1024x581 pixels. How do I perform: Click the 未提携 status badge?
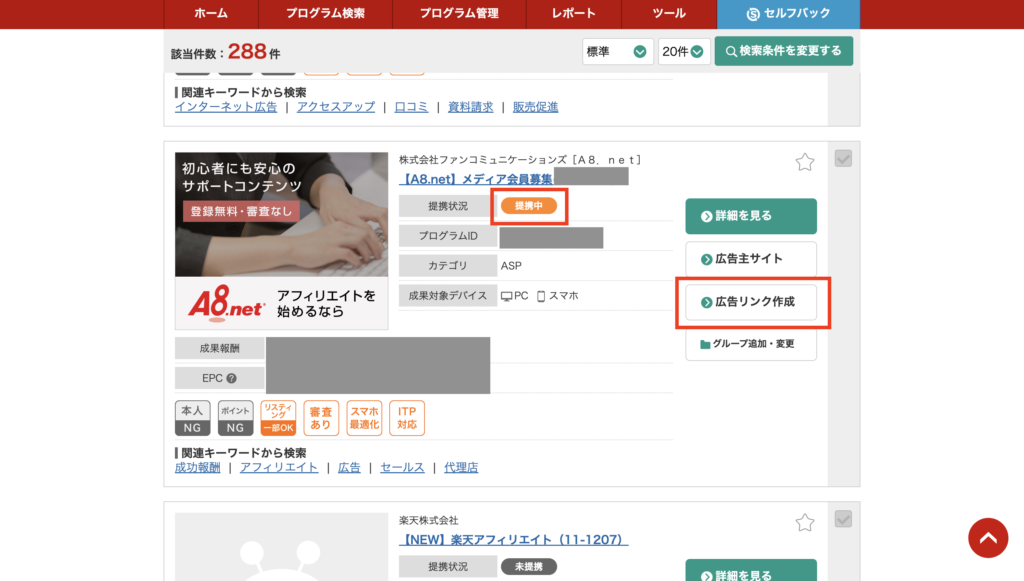529,567
